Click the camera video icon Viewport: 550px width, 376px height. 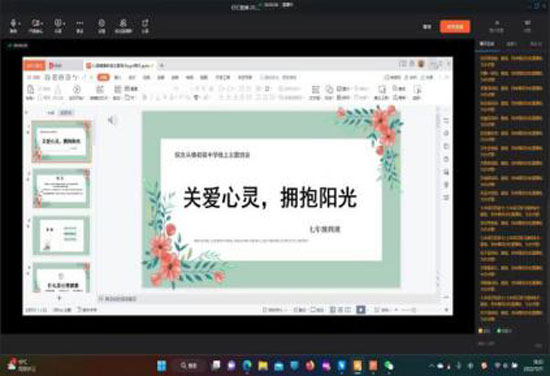pyautogui.click(x=35, y=24)
